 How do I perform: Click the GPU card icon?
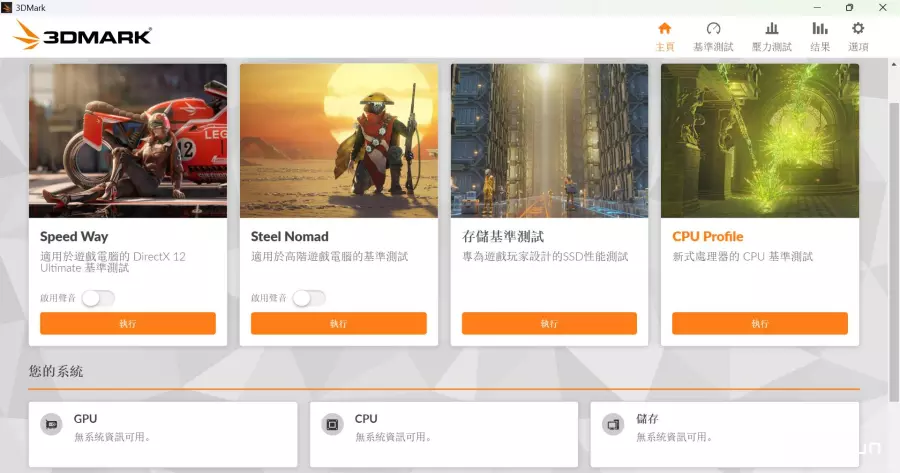[51, 425]
